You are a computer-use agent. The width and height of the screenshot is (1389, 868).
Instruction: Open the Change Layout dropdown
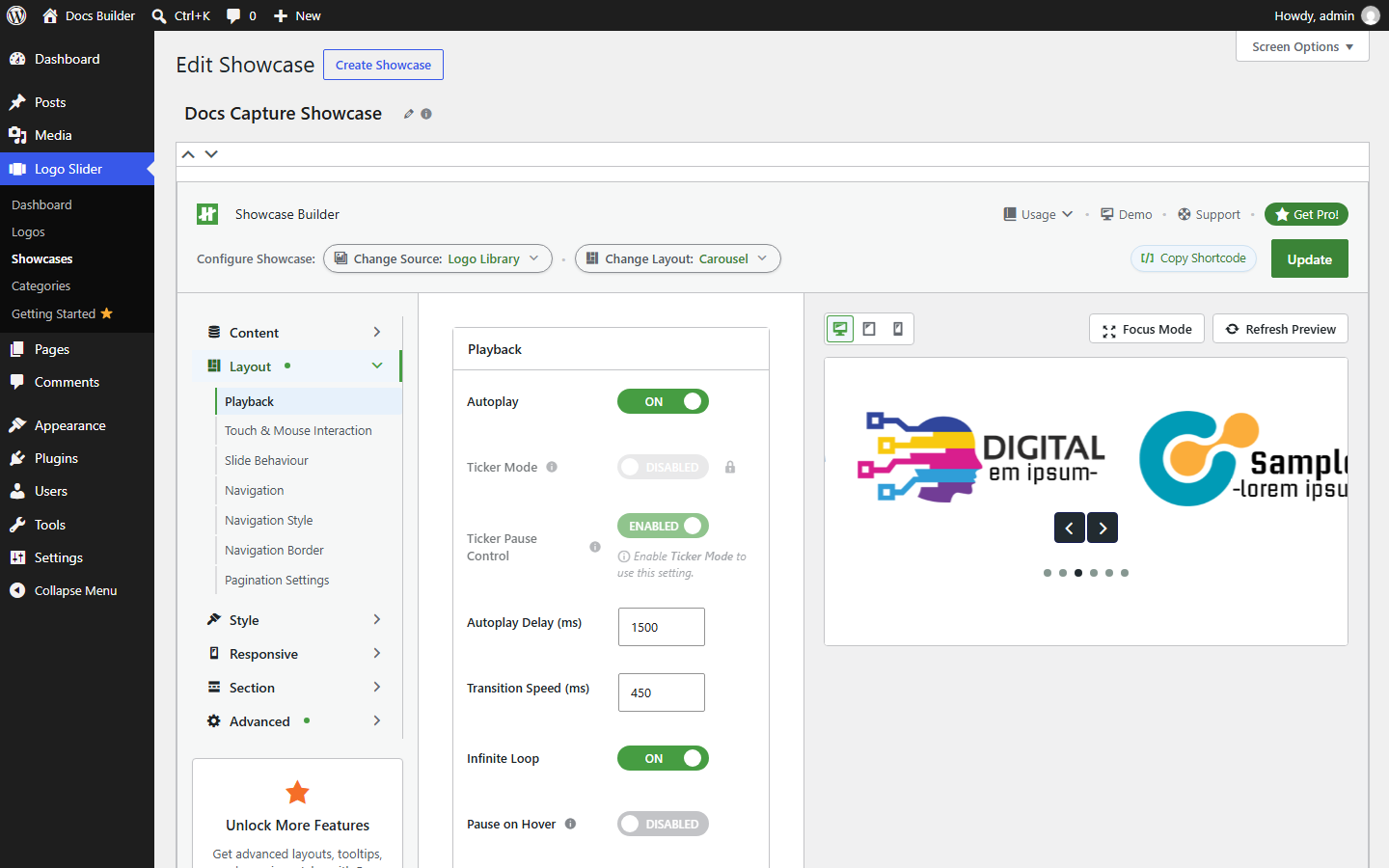[x=677, y=258]
